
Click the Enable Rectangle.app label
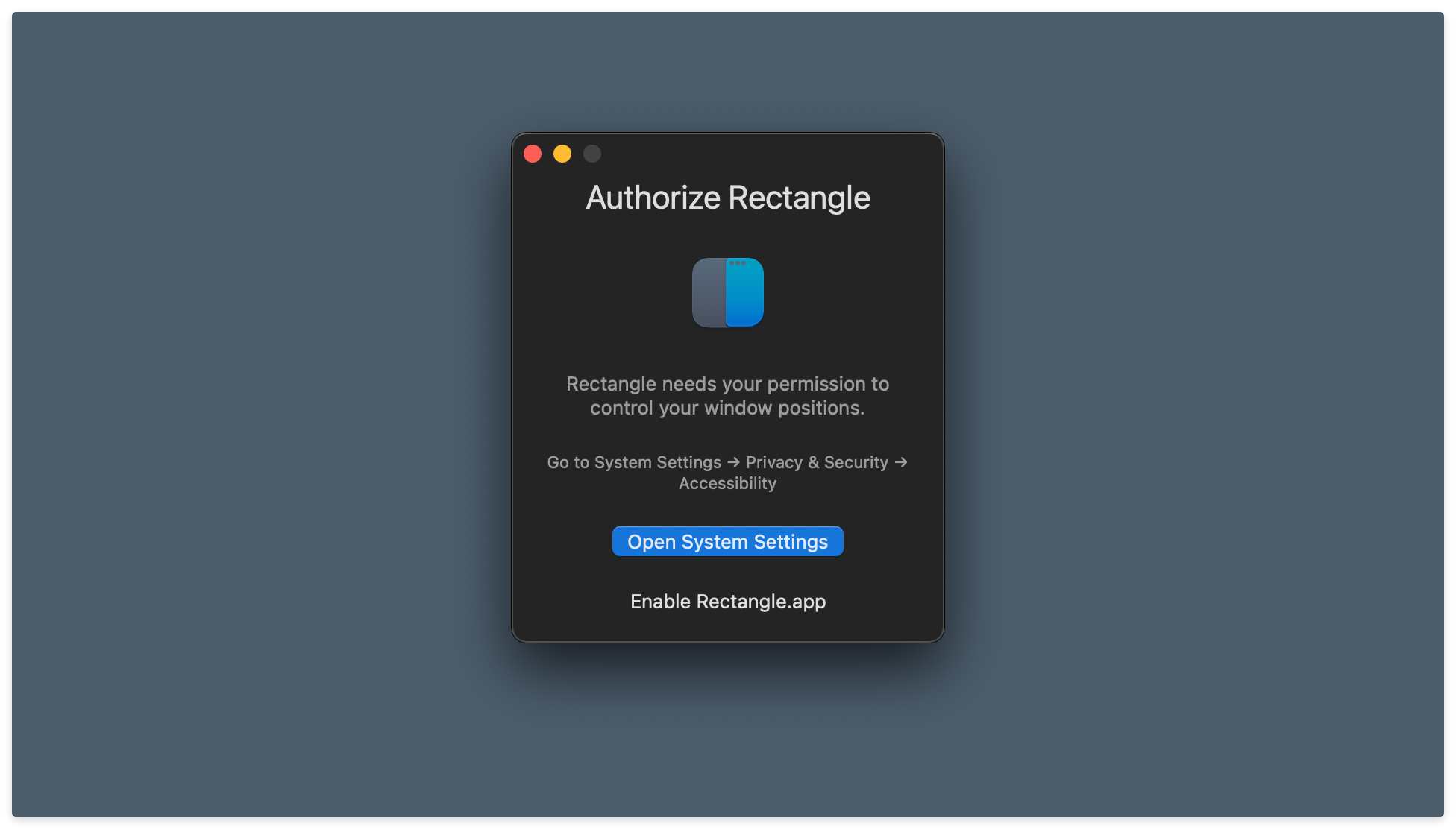(x=727, y=601)
